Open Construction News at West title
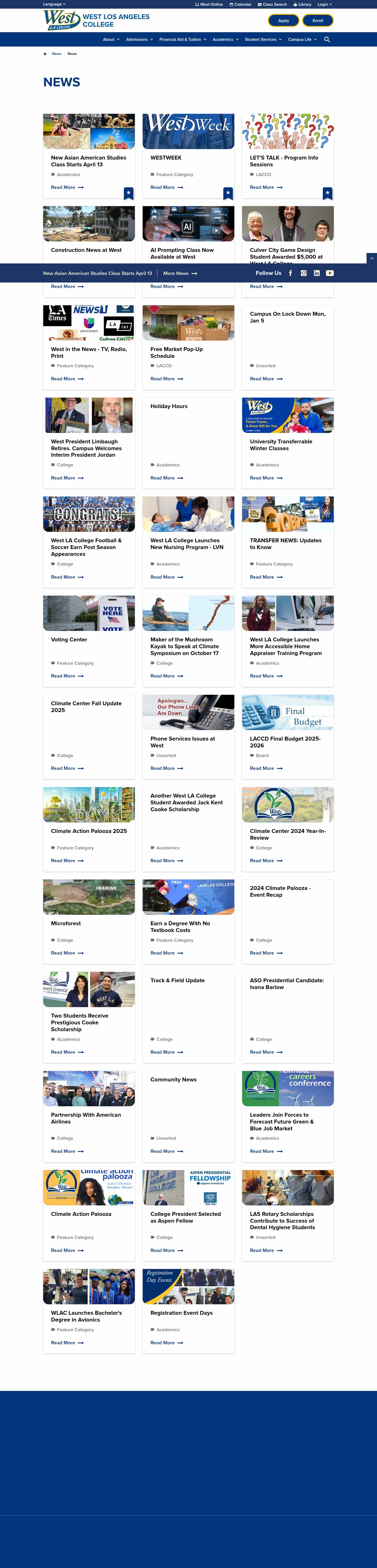377x1568 pixels. click(x=86, y=250)
